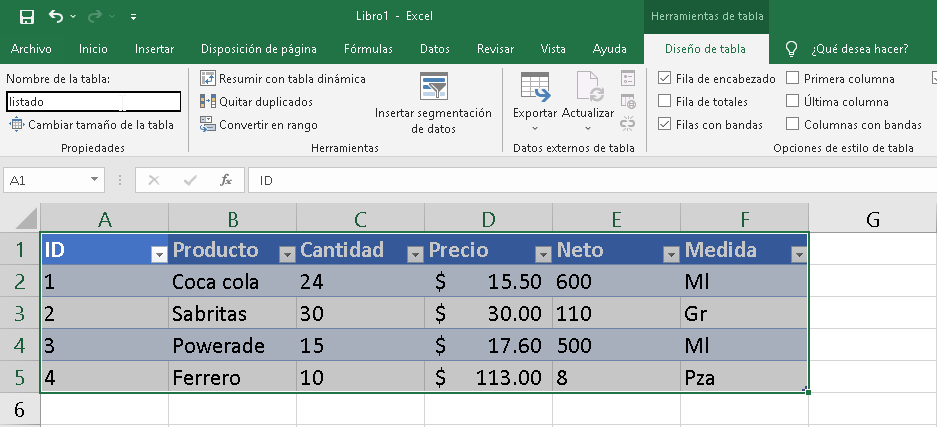Click the ¿Qué desea hacer? search box
This screenshot has width=937, height=427.
click(x=859, y=49)
